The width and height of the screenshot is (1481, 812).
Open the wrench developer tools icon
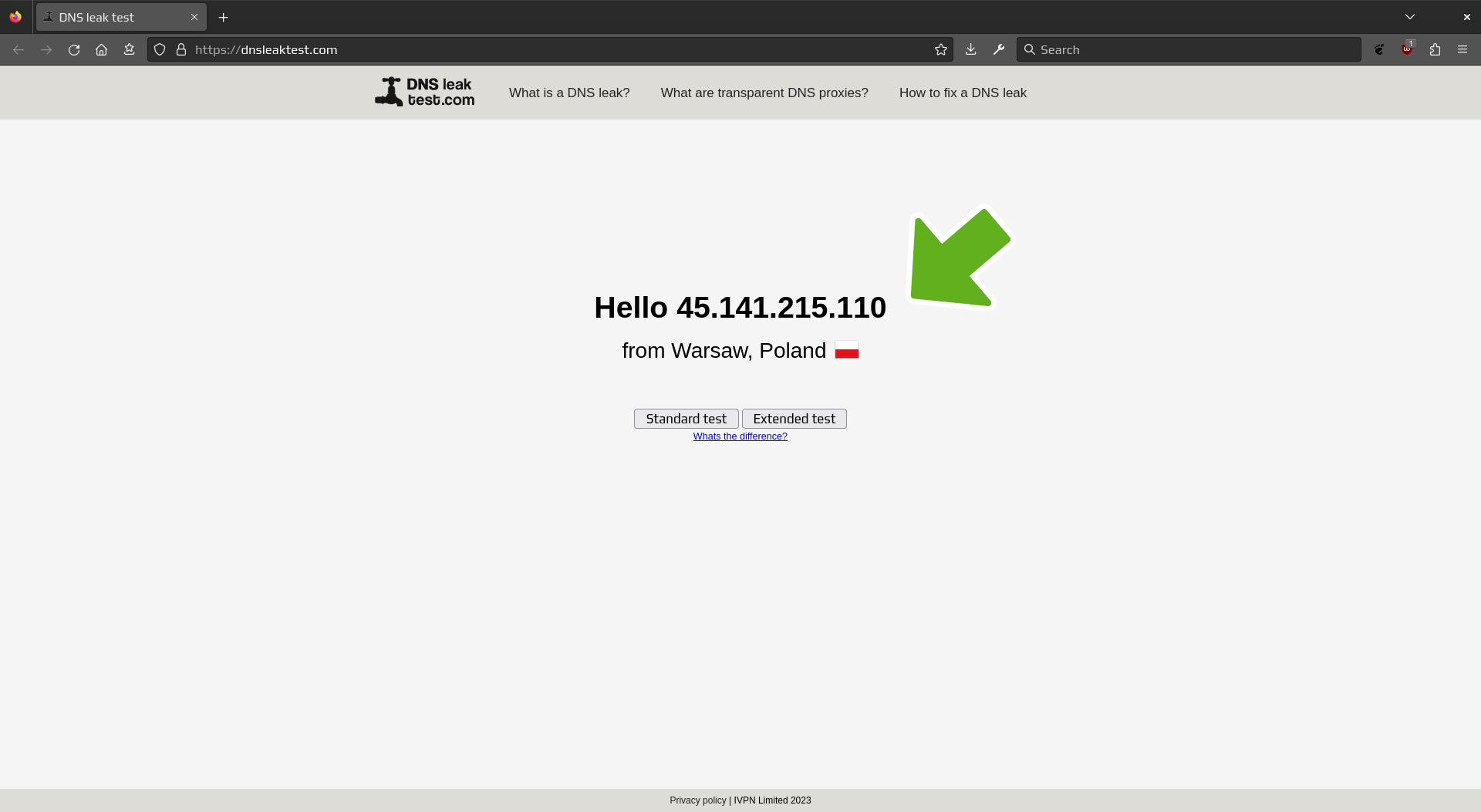999,49
